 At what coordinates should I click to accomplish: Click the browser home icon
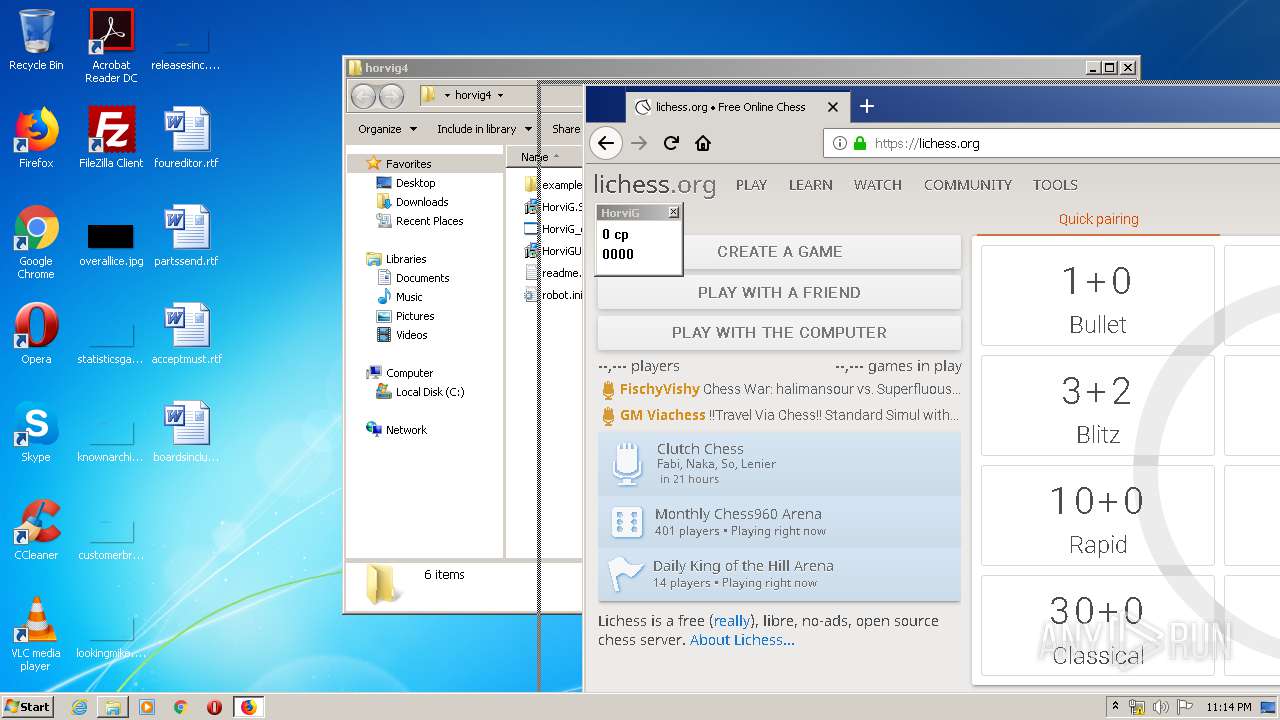pos(703,143)
